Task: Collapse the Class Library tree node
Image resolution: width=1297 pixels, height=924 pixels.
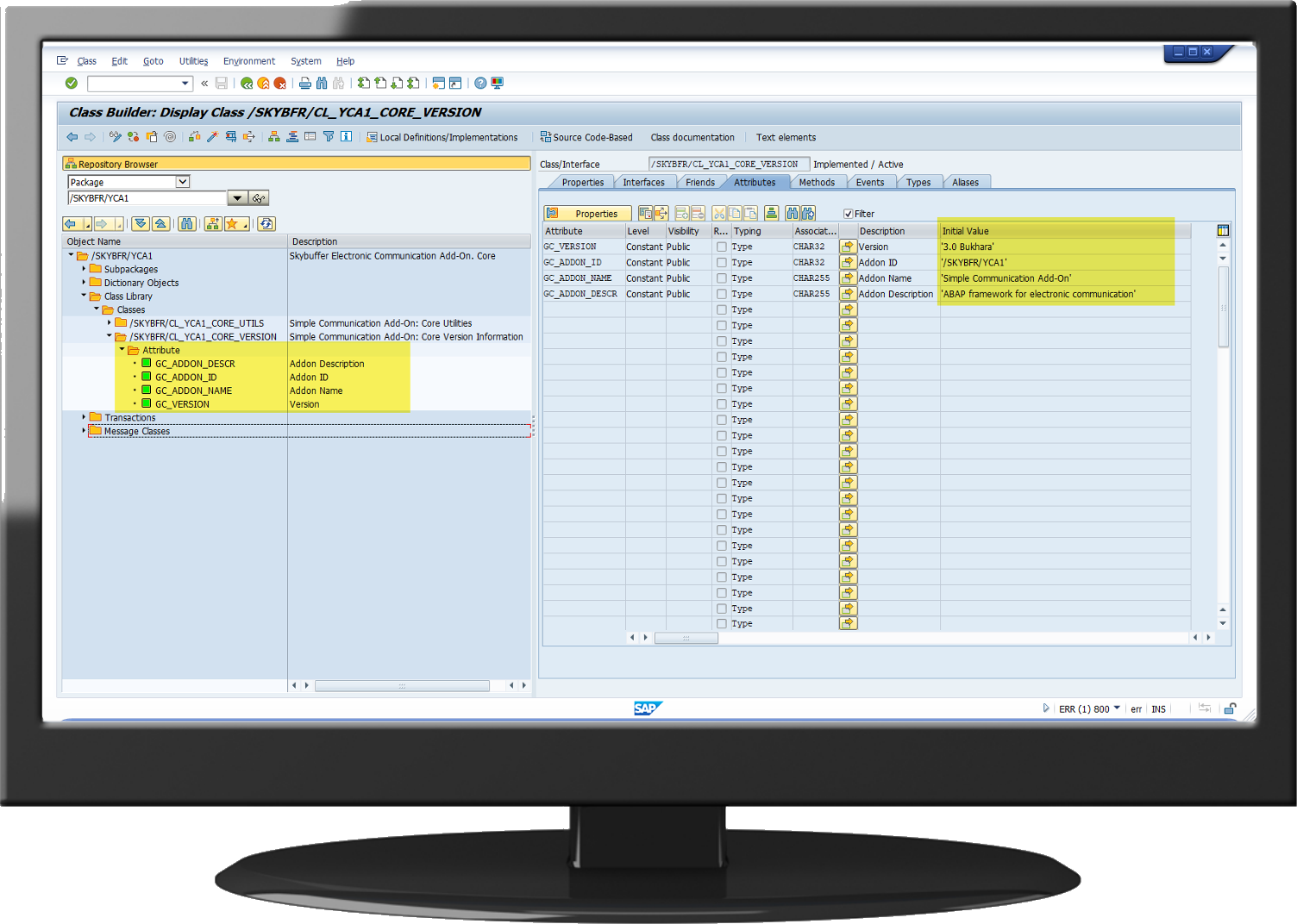Action: pos(84,295)
